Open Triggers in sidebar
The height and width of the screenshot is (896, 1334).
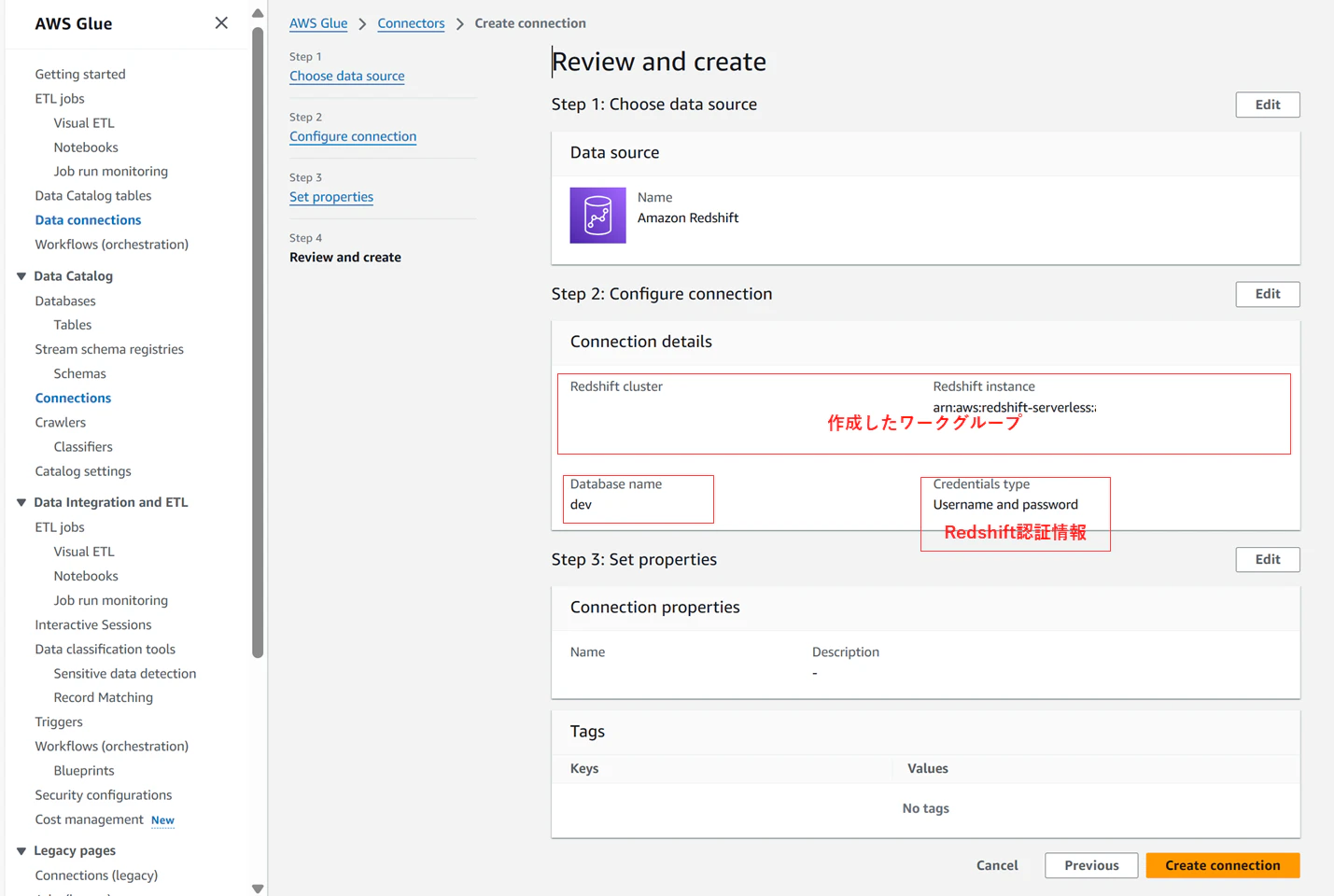point(59,721)
